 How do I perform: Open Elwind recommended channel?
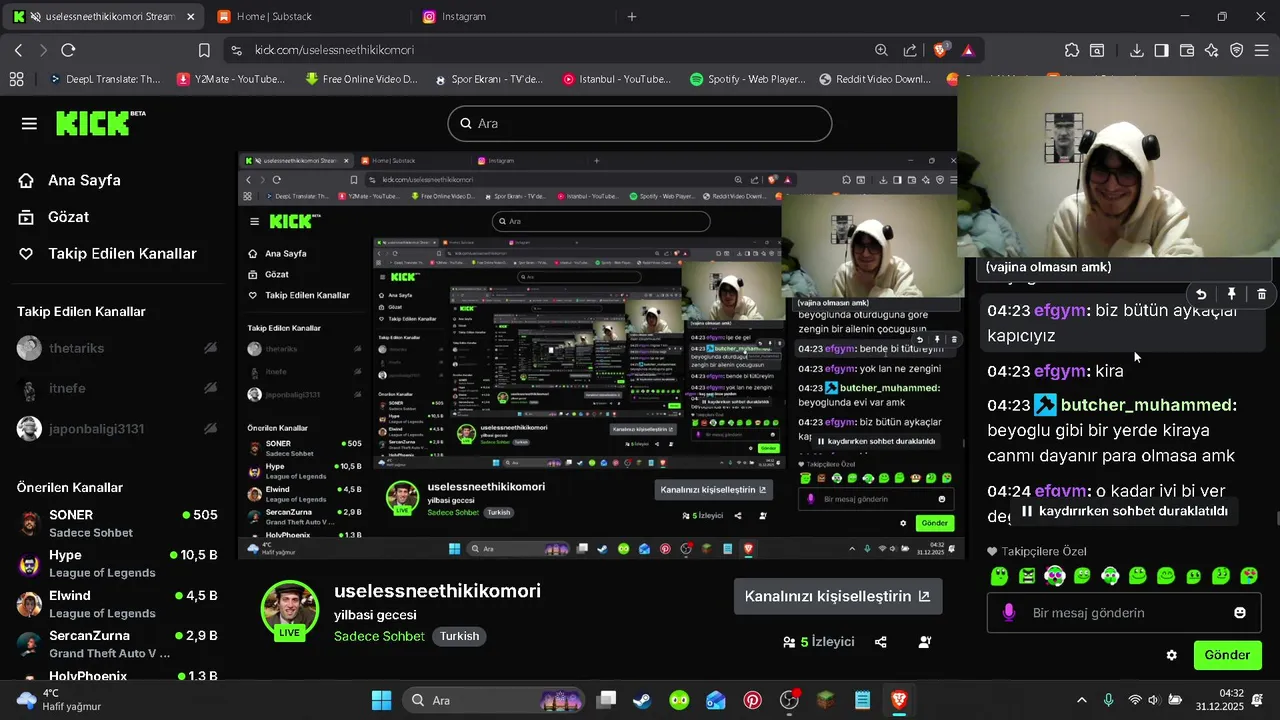(118, 603)
